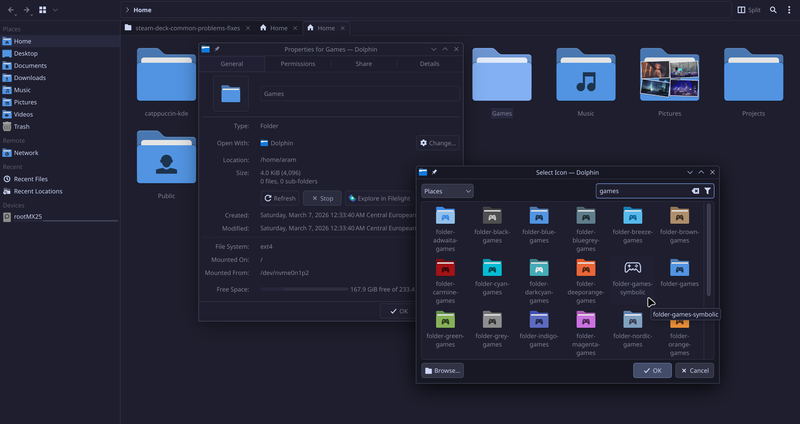Viewport: 800px width, 424px height.
Task: Click the icon list vertical scrollbar
Action: (x=709, y=250)
